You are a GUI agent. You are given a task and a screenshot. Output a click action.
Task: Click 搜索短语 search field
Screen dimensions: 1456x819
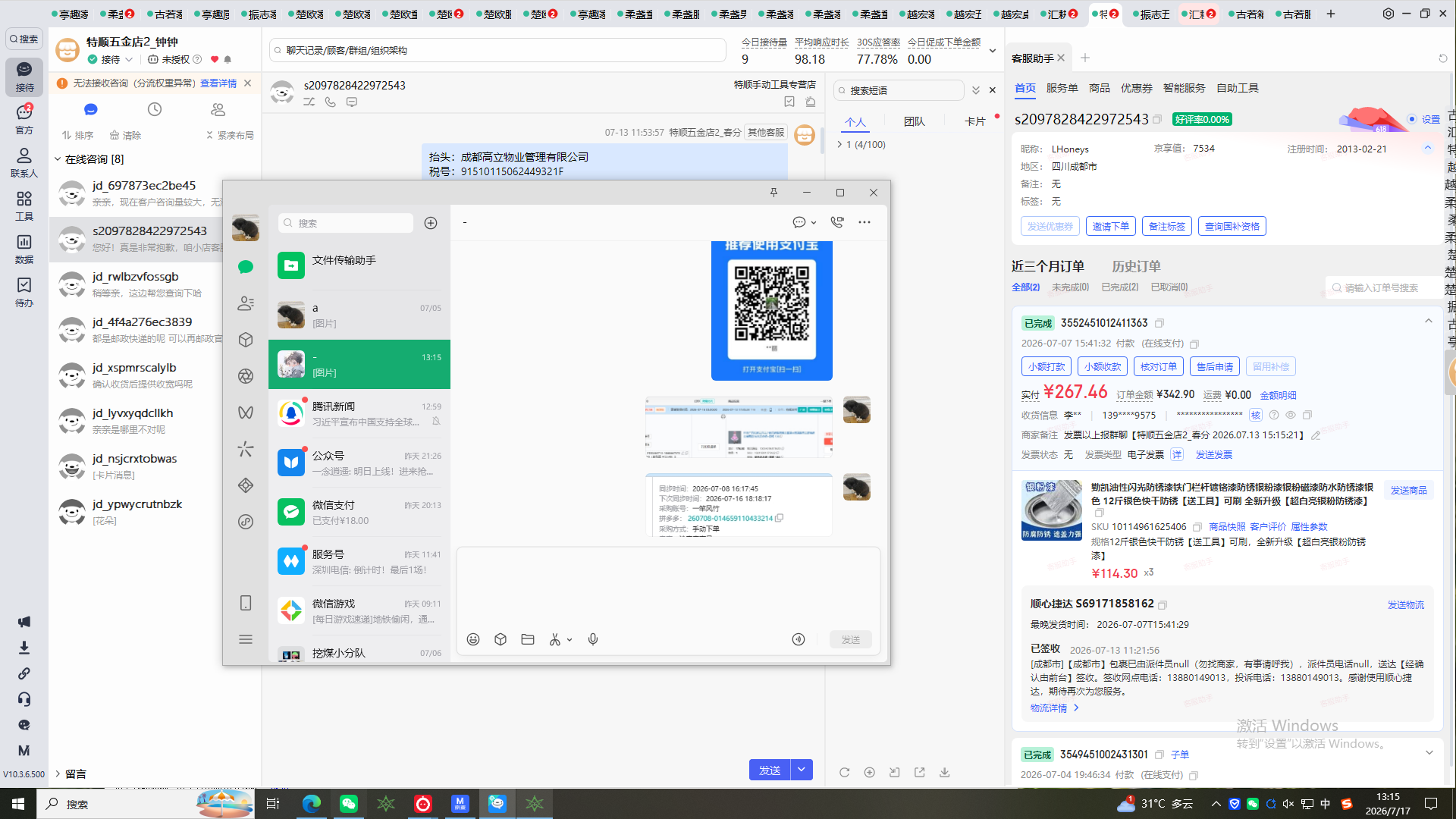(899, 90)
